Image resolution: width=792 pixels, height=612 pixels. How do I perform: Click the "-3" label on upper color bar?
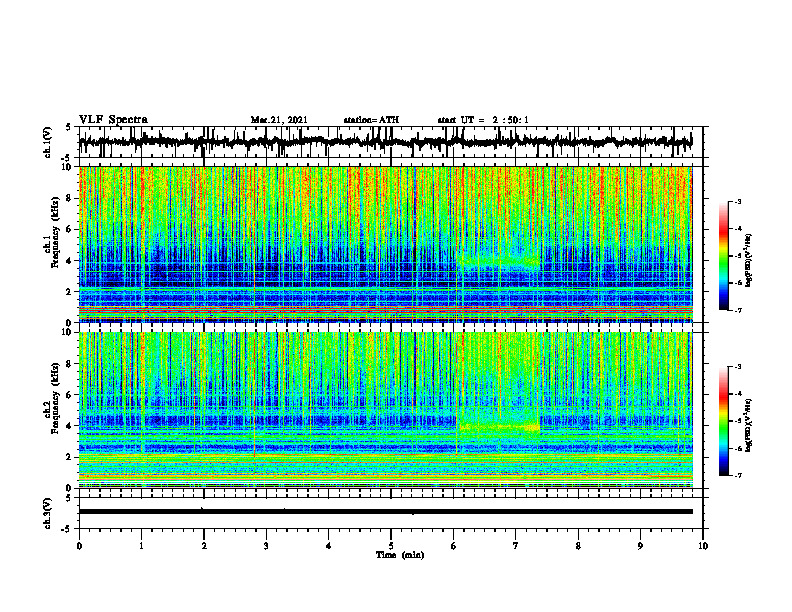737,202
